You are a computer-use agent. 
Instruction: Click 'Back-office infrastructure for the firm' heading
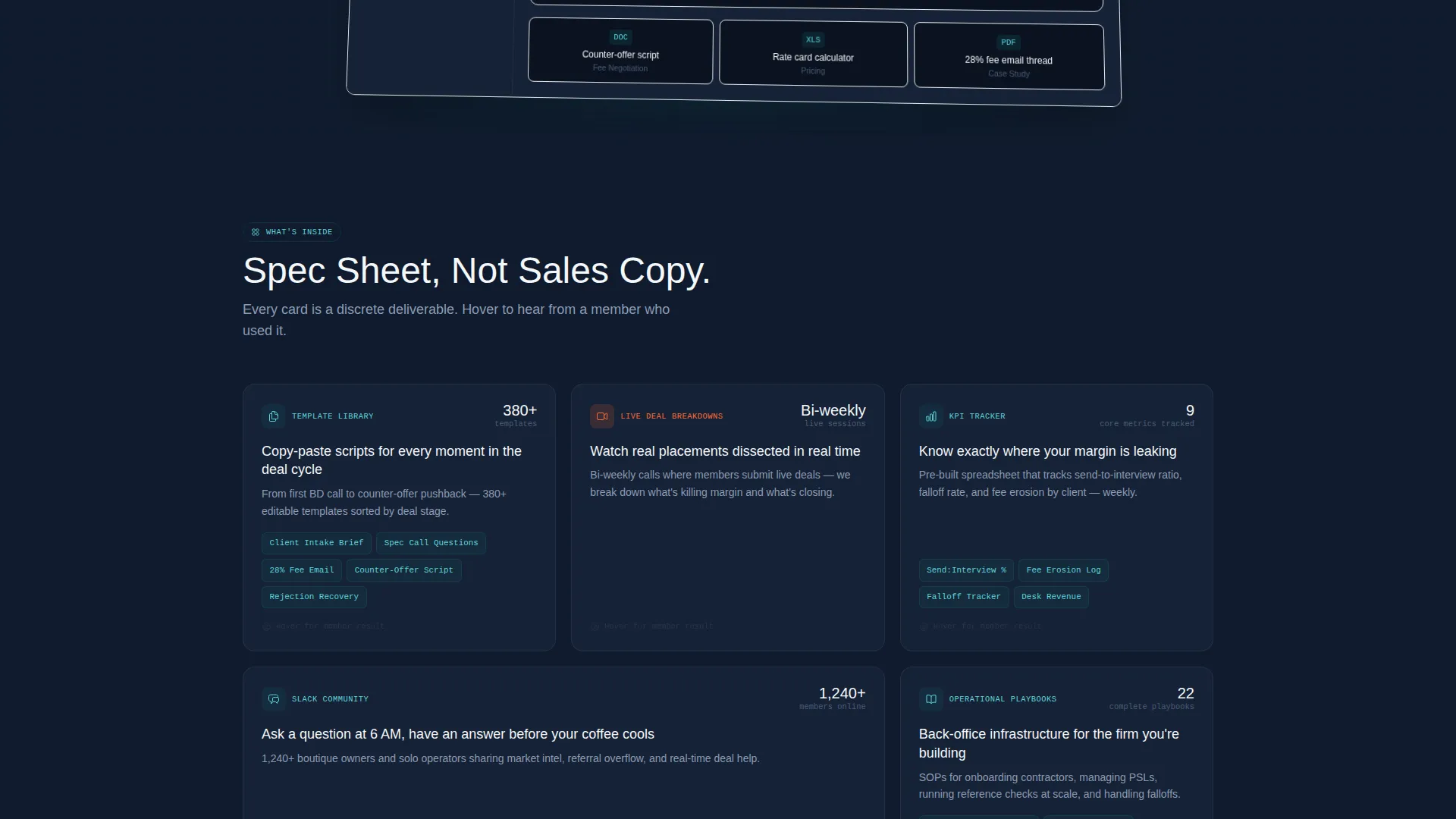(x=1049, y=743)
